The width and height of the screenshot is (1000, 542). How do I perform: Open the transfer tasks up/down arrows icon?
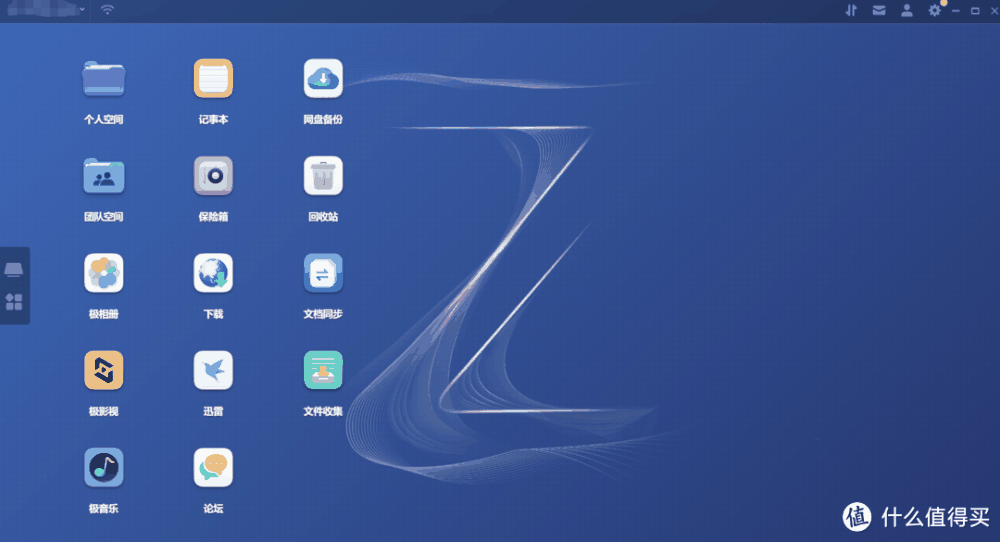(x=851, y=11)
